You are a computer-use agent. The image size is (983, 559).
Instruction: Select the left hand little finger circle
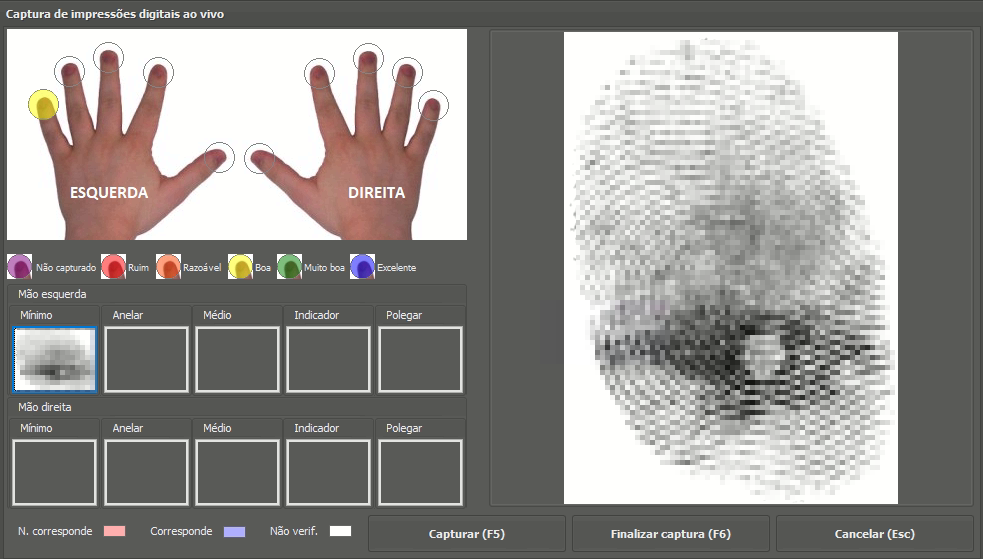coord(43,104)
